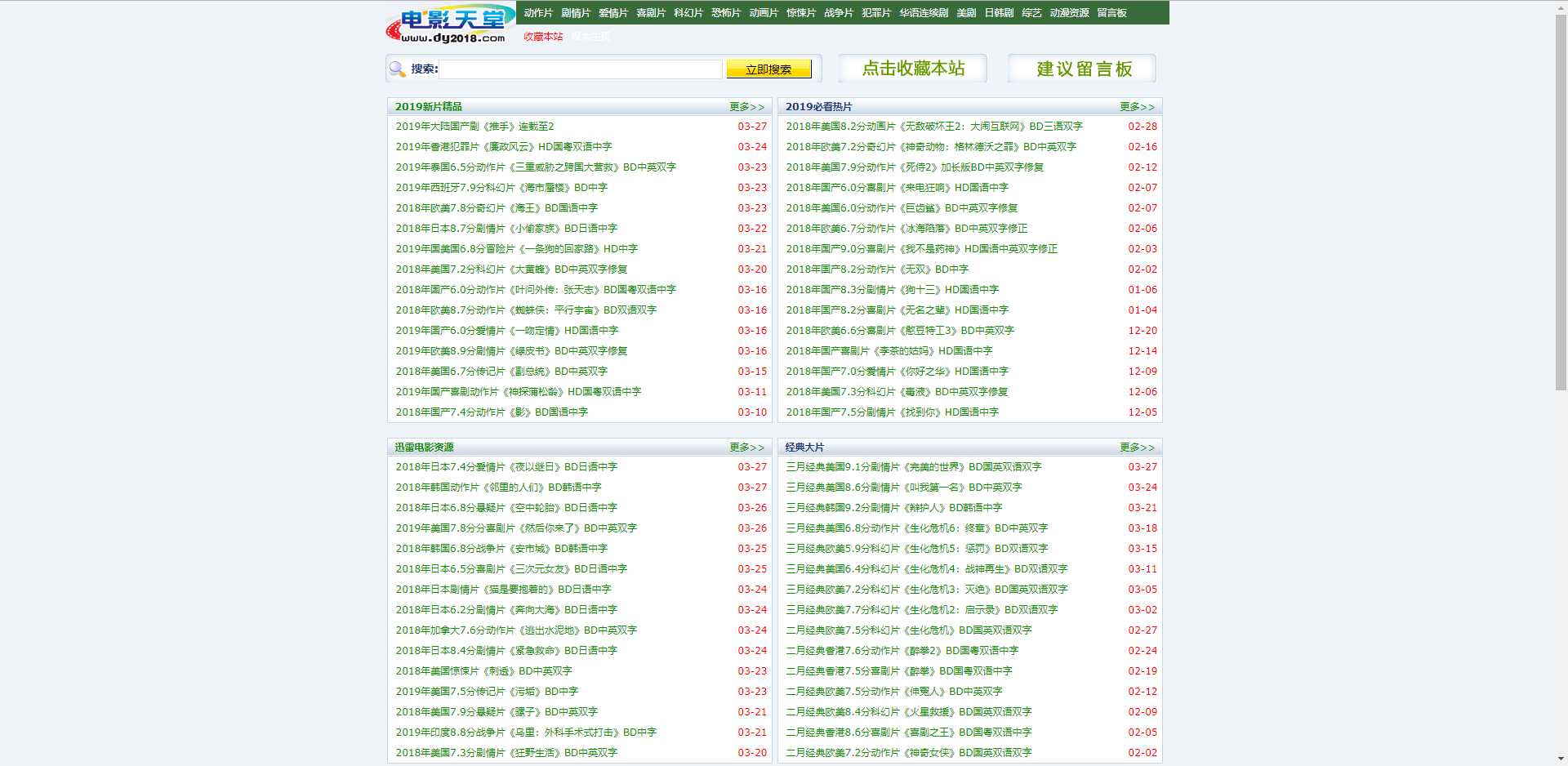Click the magnifying glass search icon

pyautogui.click(x=398, y=69)
